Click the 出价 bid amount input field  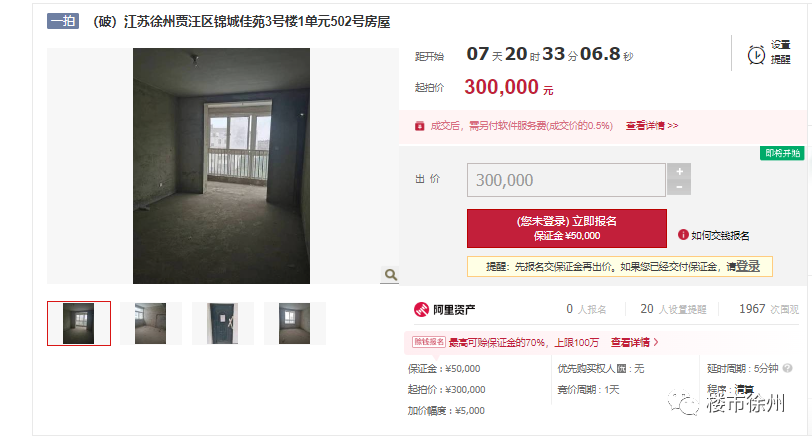[x=566, y=180]
